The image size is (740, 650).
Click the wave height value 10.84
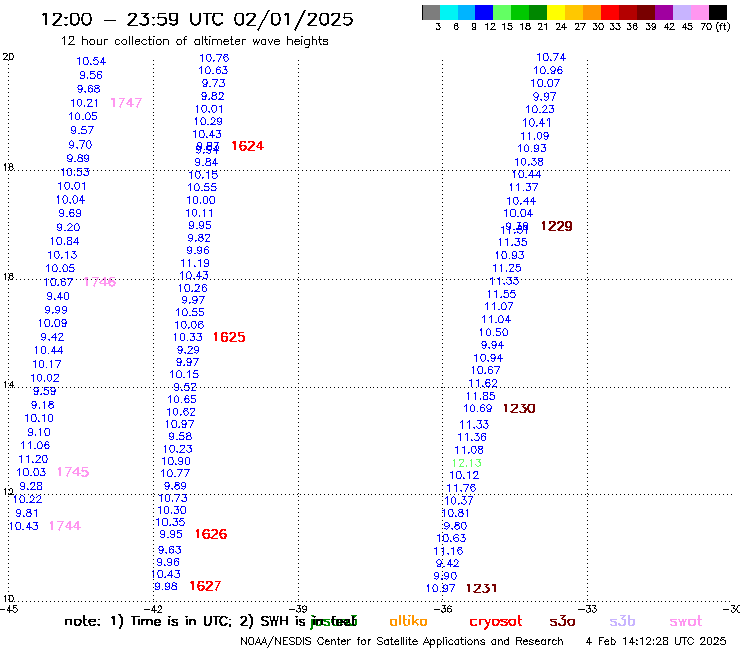(x=65, y=241)
